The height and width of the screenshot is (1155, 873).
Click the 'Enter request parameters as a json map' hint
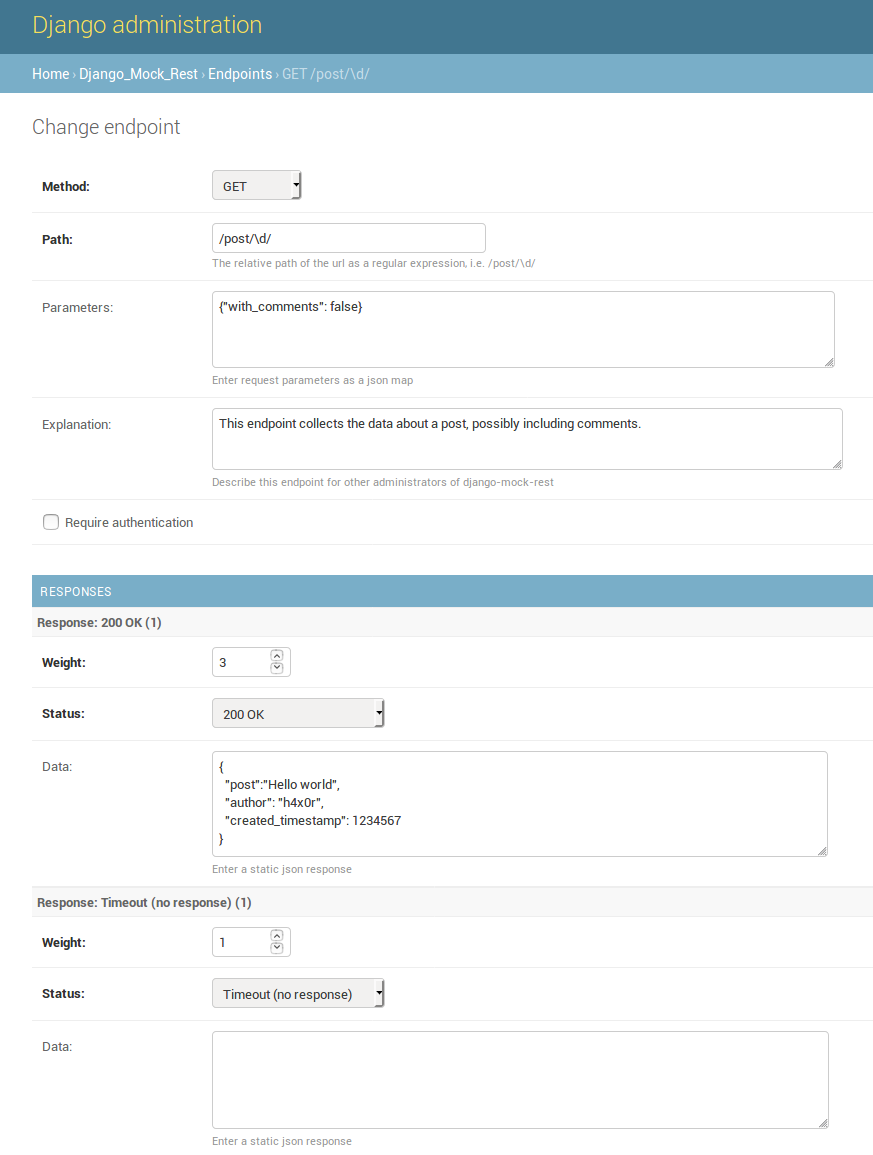(x=312, y=380)
